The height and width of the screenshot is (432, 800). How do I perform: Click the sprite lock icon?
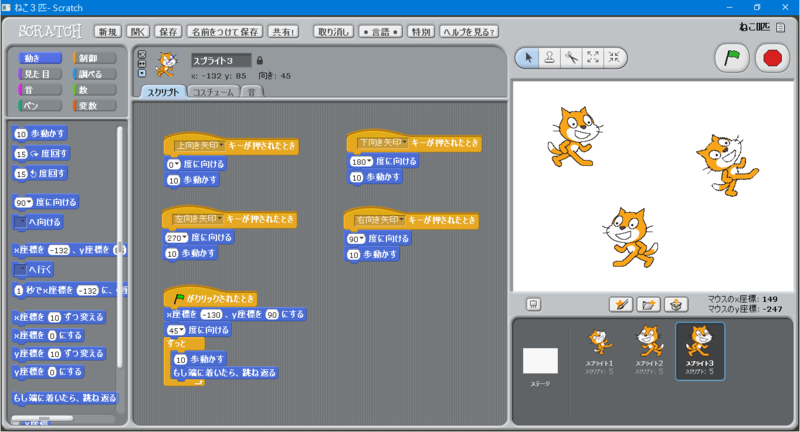tap(260, 60)
